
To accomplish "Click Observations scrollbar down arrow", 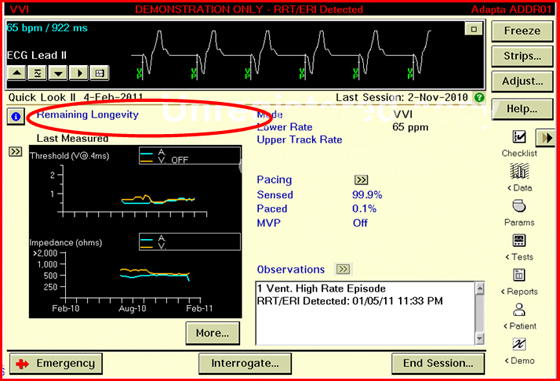I will pyautogui.click(x=480, y=338).
